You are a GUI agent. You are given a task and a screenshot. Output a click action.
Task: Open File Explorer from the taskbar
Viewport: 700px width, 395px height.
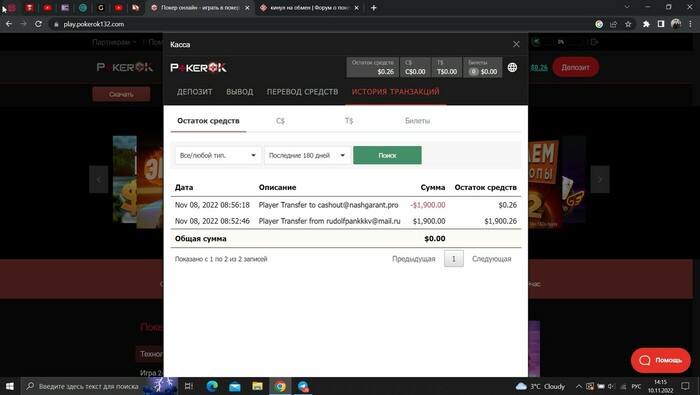[x=257, y=386]
